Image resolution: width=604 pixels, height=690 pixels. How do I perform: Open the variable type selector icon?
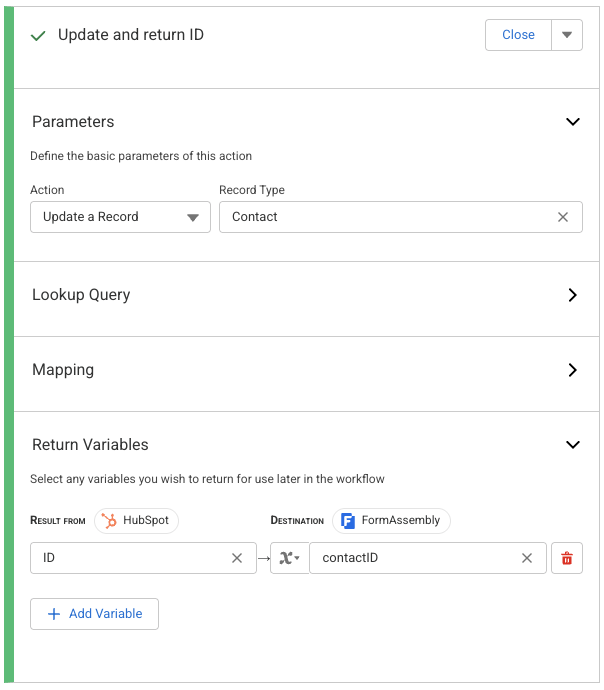(289, 558)
